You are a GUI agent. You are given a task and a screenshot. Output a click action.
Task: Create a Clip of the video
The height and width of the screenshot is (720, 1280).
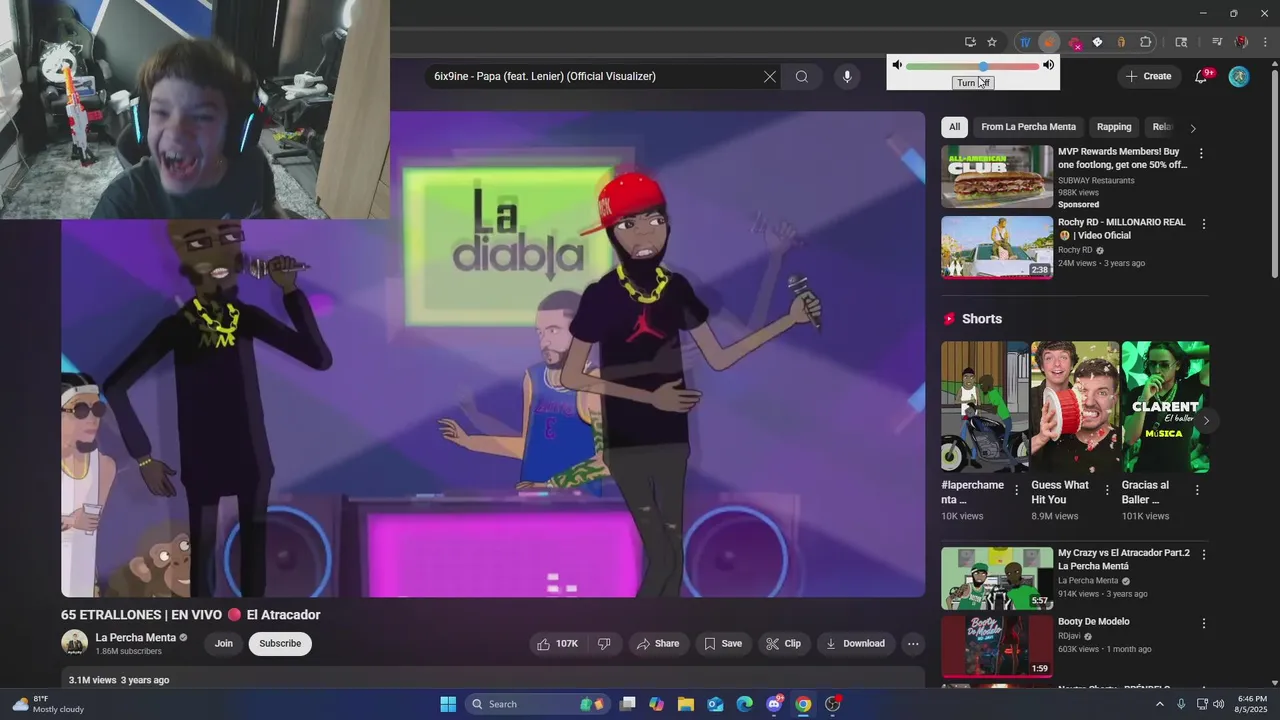click(783, 644)
